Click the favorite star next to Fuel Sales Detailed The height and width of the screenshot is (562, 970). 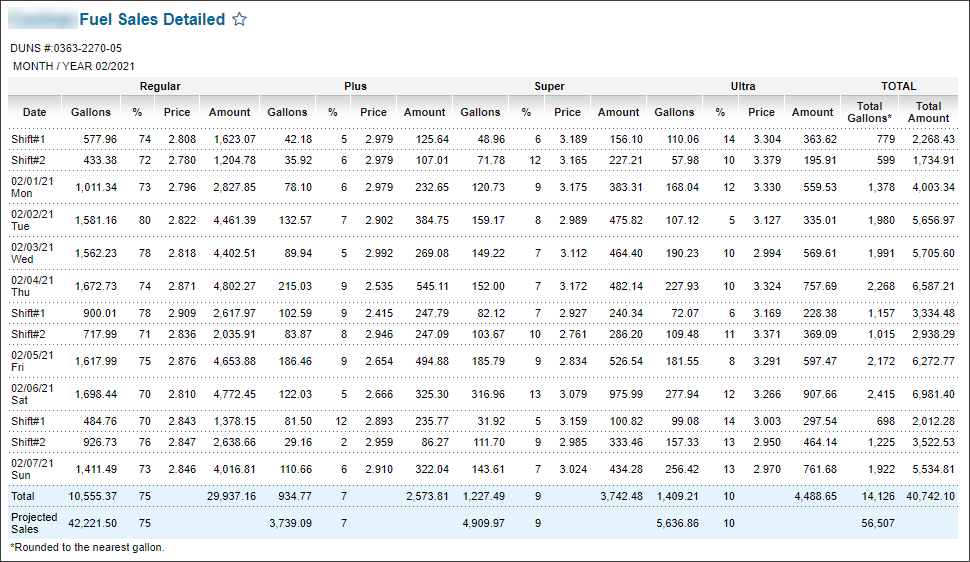[x=239, y=19]
